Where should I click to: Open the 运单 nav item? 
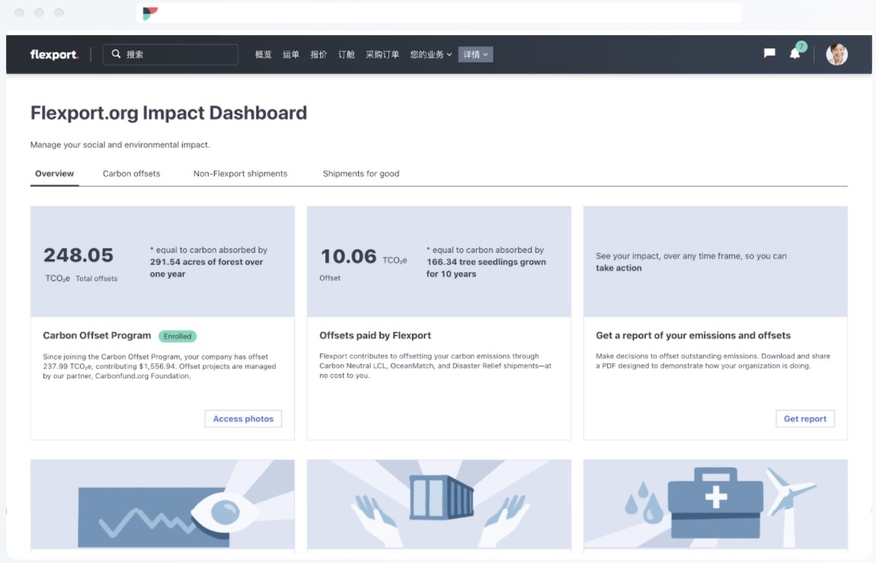291,54
